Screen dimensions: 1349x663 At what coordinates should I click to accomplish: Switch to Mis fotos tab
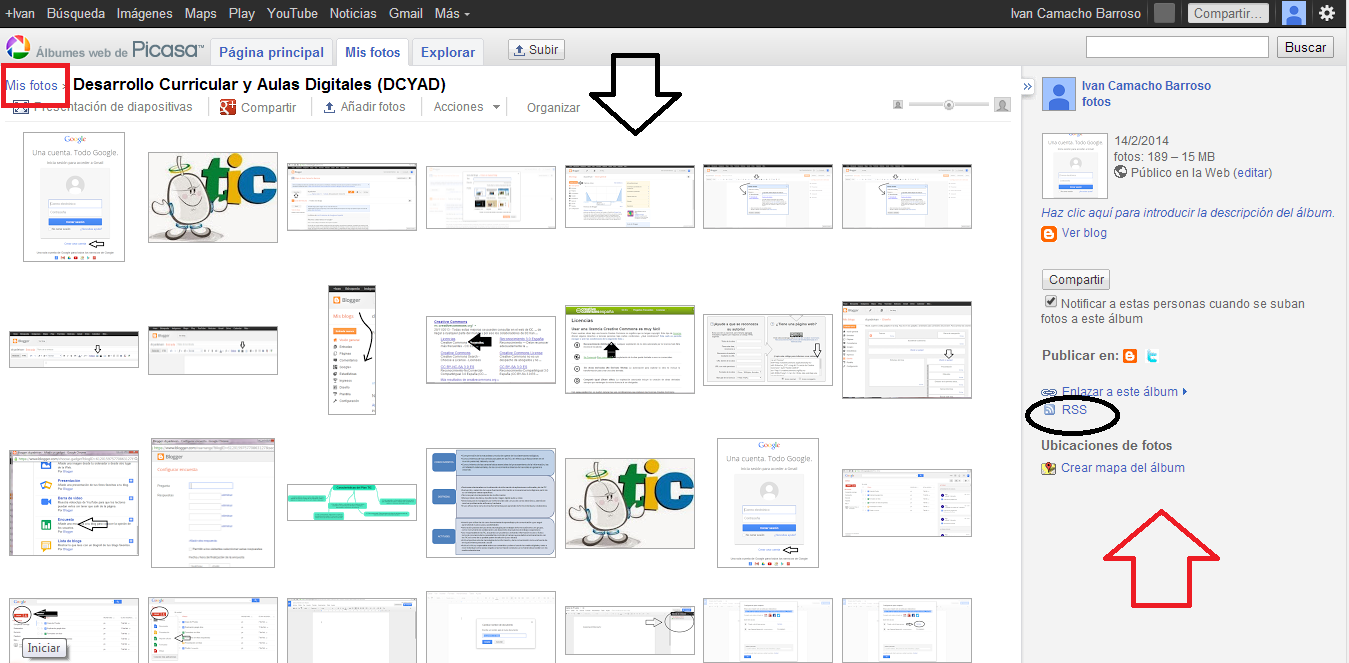pos(372,52)
